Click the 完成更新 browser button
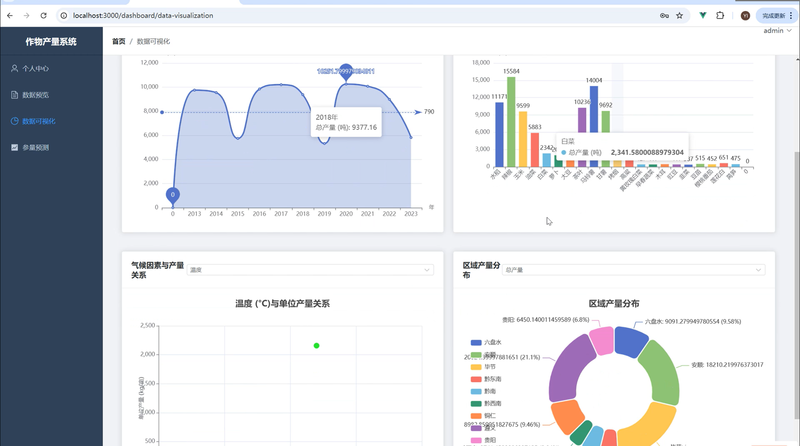This screenshot has height=446, width=800. pos(777,16)
